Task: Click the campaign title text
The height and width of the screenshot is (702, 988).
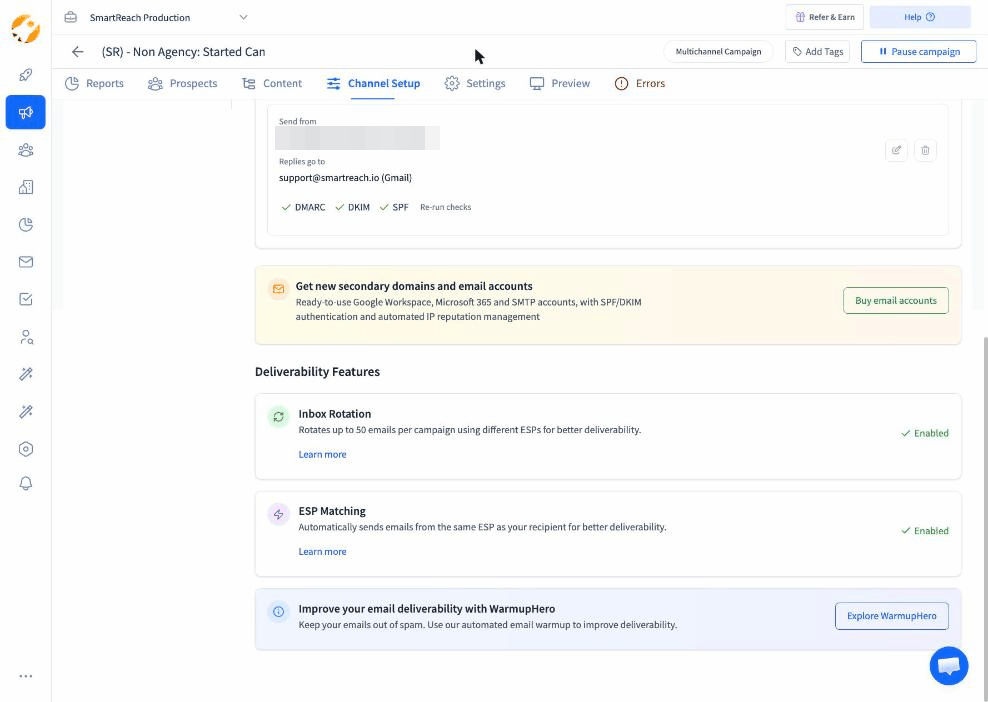Action: point(183,52)
